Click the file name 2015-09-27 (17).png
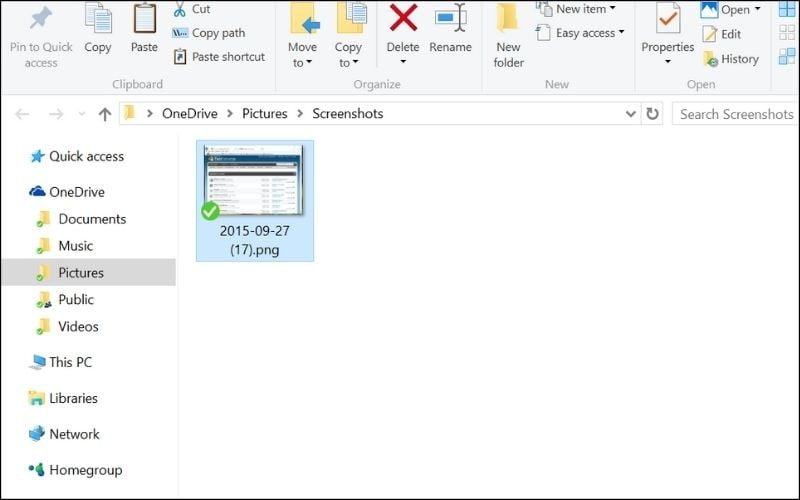The height and width of the screenshot is (500, 800). (255, 240)
